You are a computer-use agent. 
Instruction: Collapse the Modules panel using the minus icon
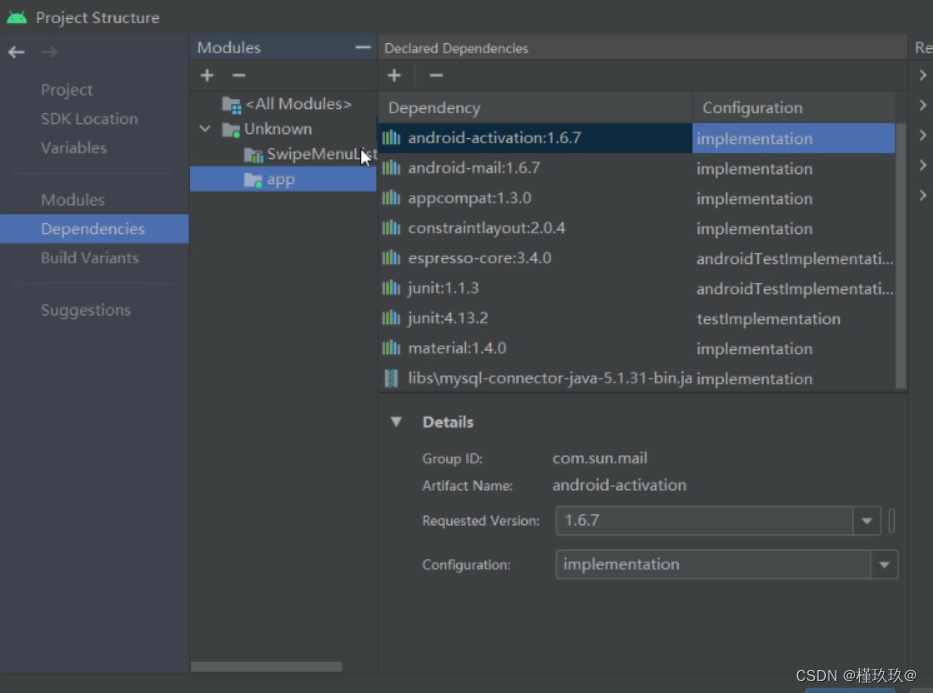tap(362, 46)
